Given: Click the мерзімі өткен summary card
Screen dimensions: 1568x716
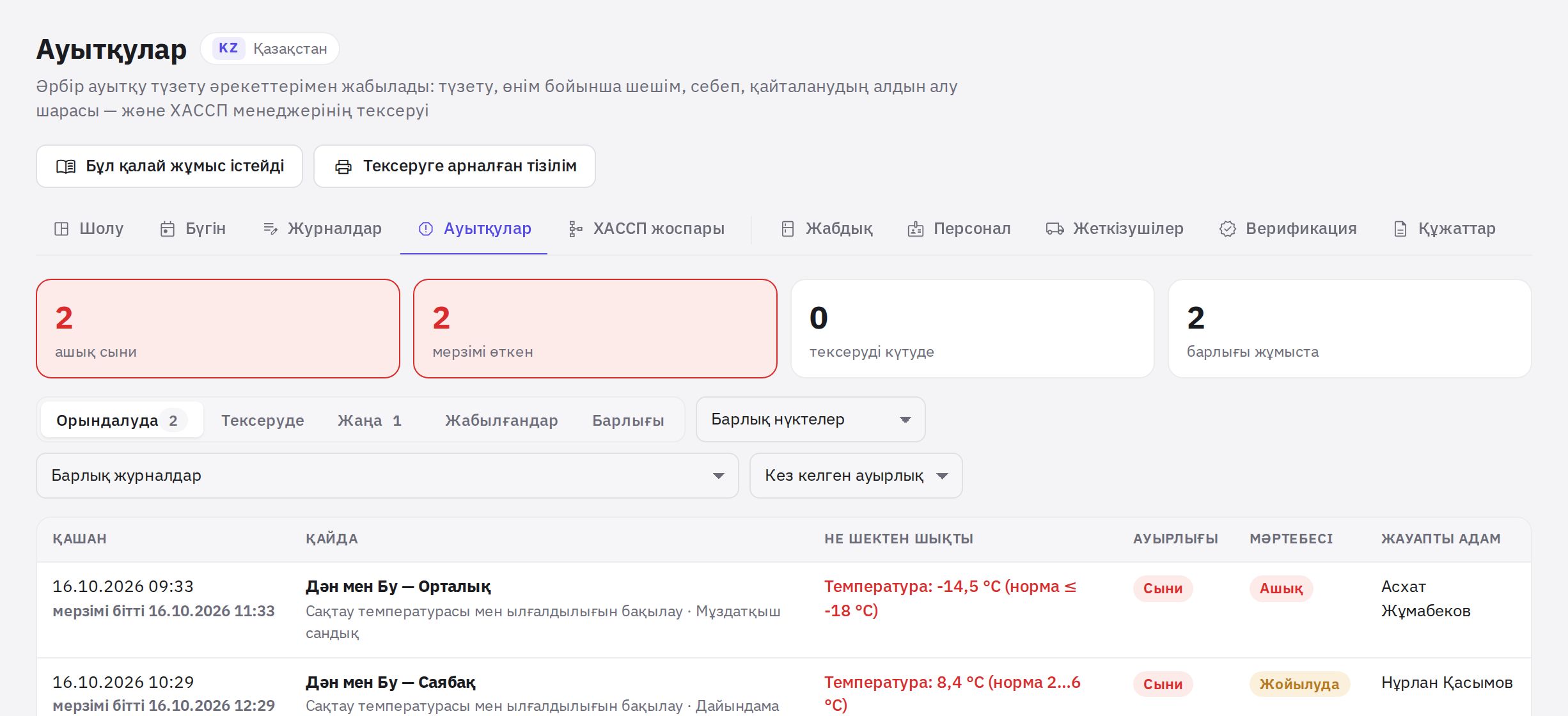Looking at the screenshot, I should click(x=595, y=329).
